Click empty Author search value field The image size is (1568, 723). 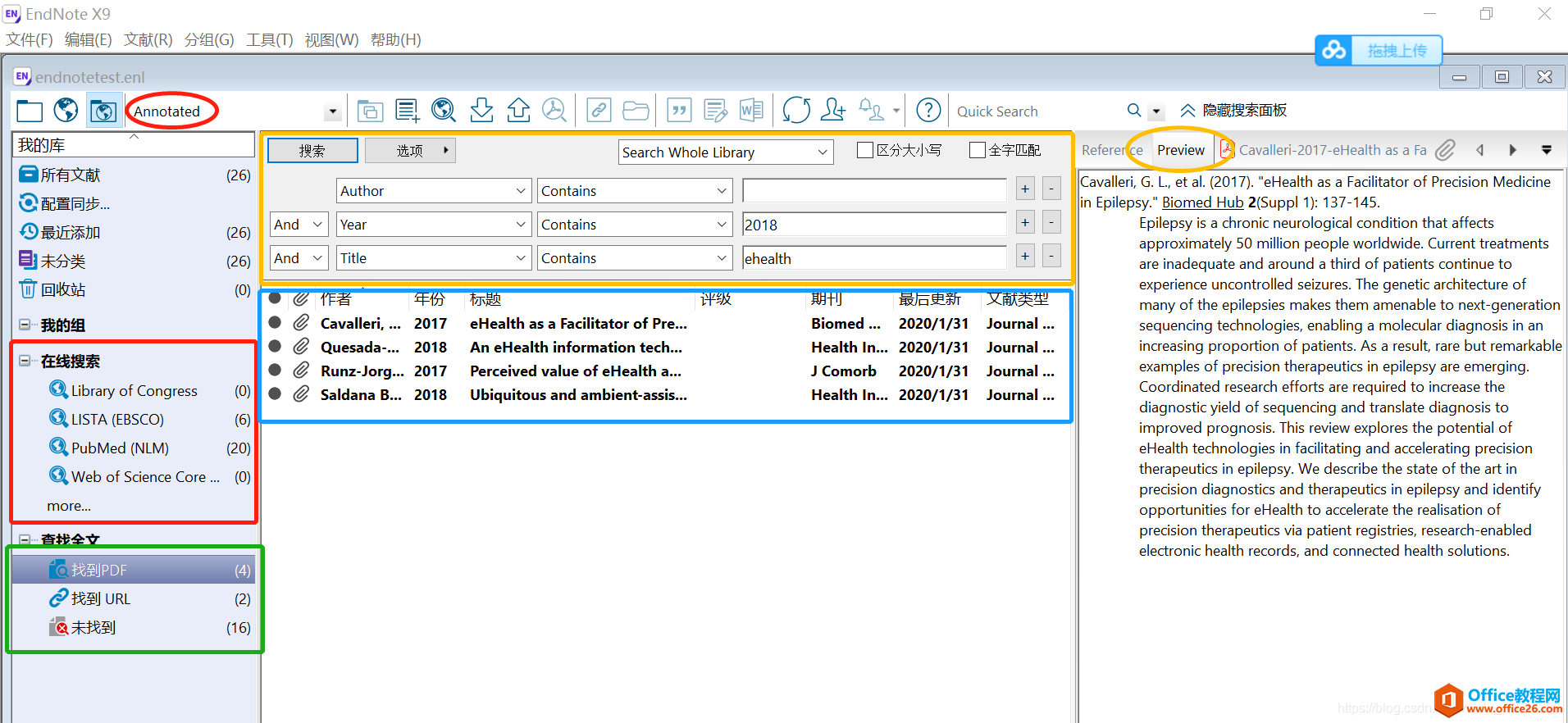pyautogui.click(x=874, y=191)
